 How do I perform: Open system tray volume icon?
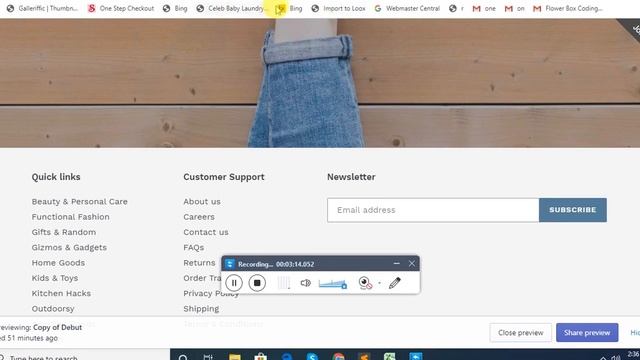click(616, 358)
